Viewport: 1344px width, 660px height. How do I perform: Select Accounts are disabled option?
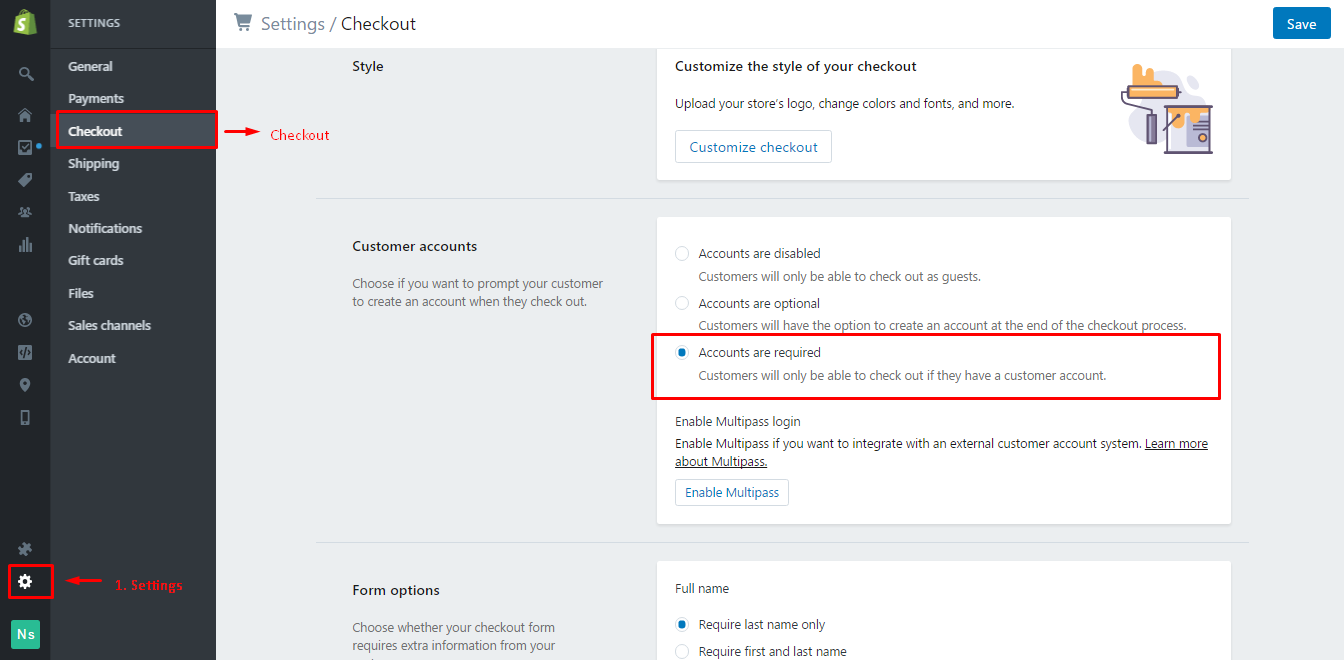(x=682, y=254)
